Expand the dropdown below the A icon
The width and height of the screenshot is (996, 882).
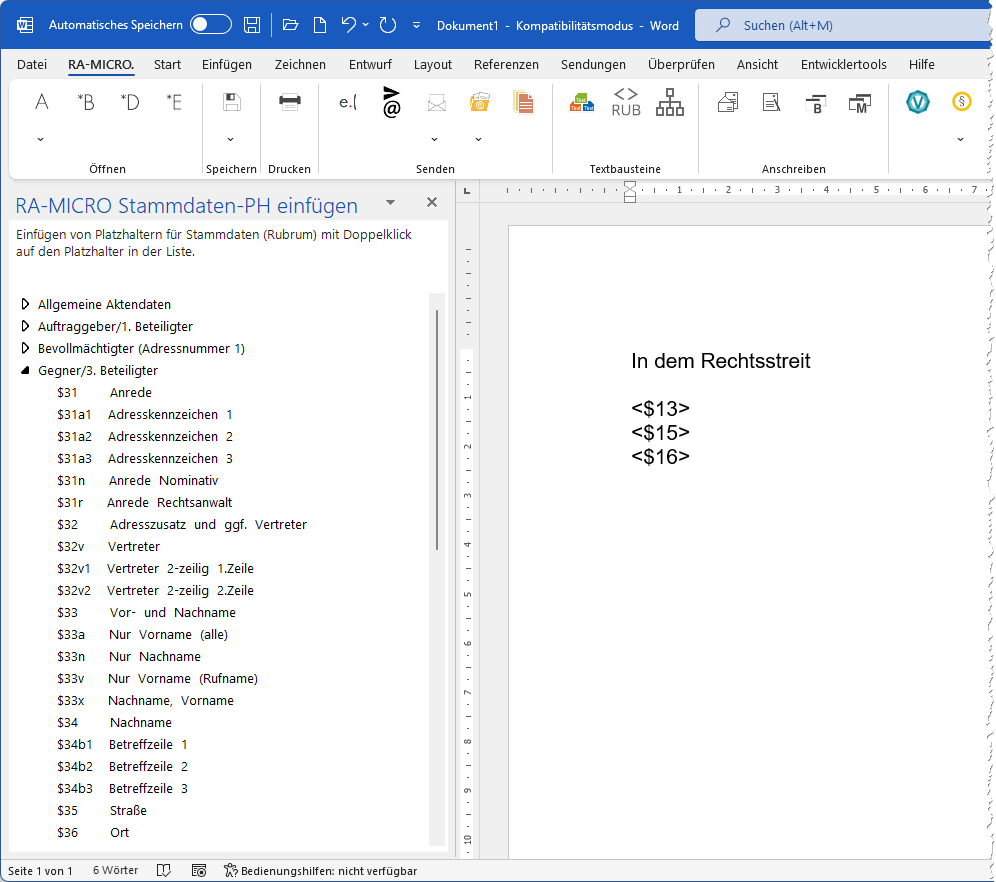pos(41,139)
